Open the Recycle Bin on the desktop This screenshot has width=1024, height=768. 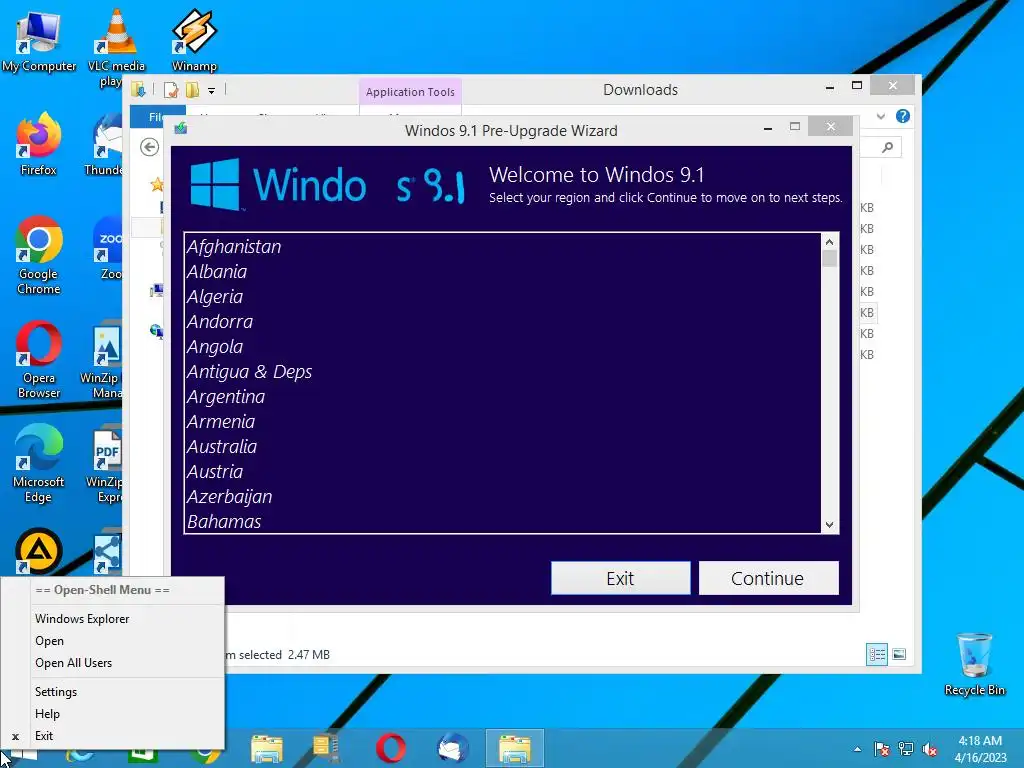pyautogui.click(x=974, y=664)
